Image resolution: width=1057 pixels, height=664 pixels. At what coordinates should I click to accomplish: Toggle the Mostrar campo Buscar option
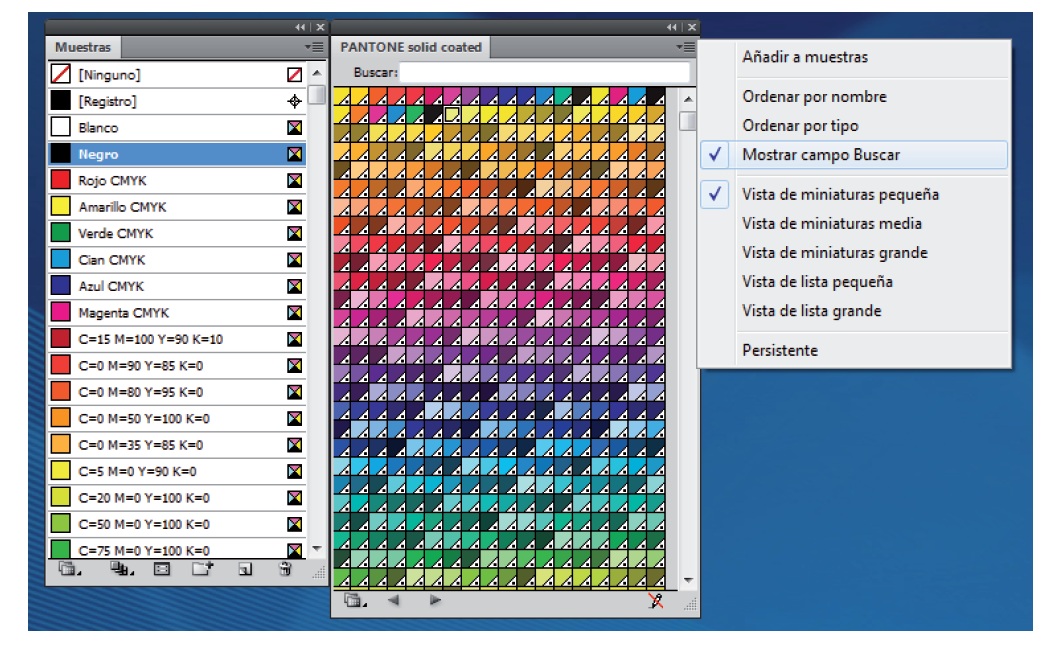tap(820, 155)
